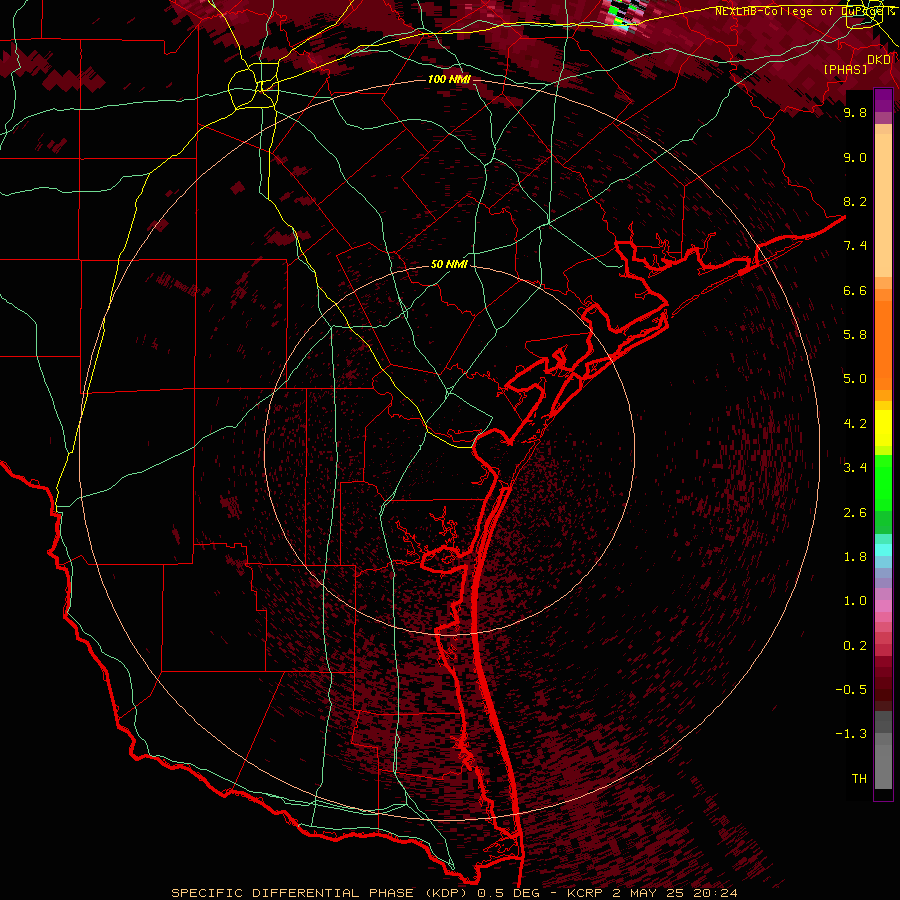Click the "1.0" value on the scale
The image size is (900, 900).
(x=855, y=601)
